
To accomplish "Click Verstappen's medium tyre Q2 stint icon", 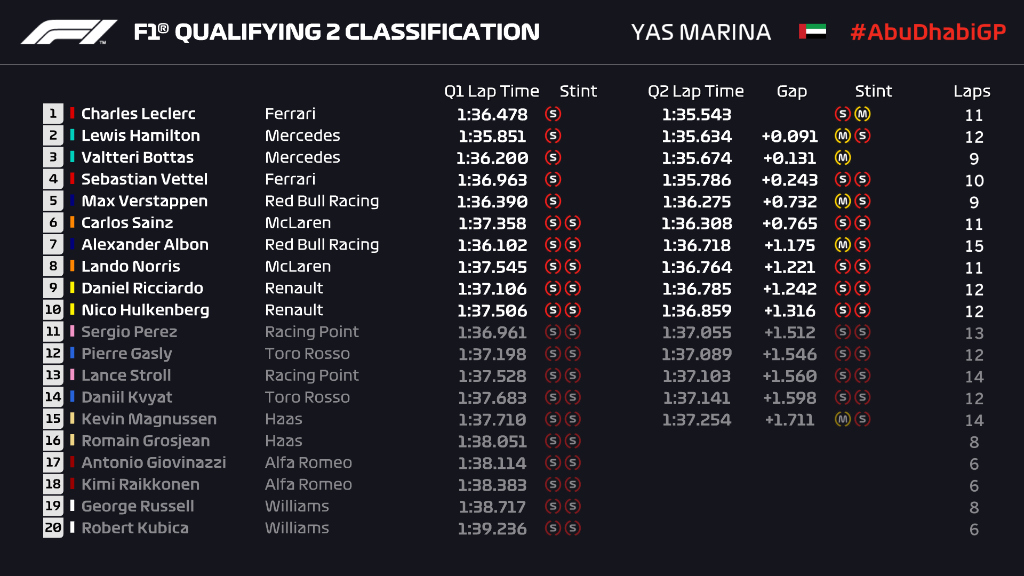I will (843, 201).
